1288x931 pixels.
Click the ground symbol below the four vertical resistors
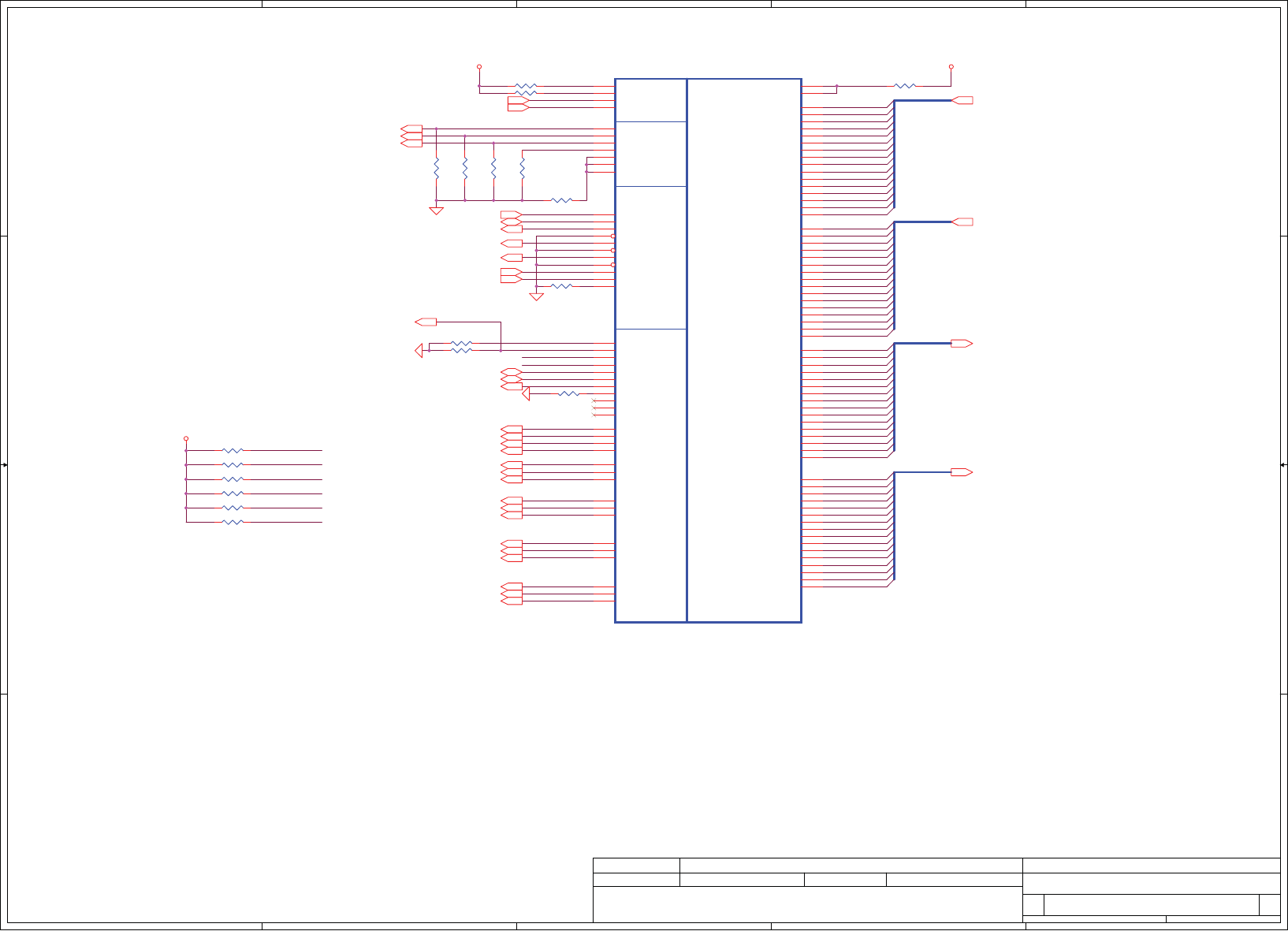(436, 210)
